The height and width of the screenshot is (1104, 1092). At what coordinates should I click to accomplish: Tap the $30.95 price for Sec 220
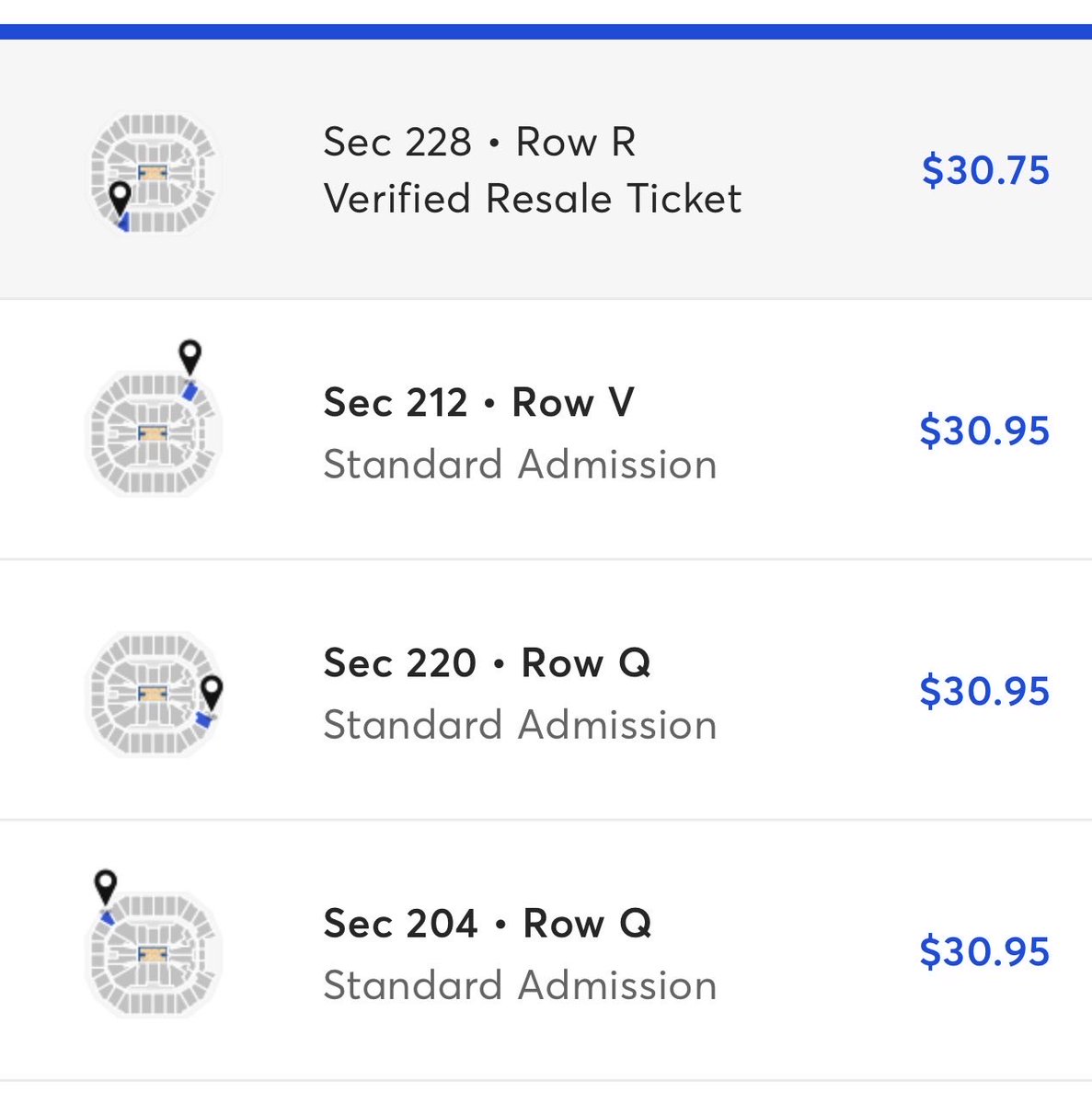pyautogui.click(x=984, y=691)
